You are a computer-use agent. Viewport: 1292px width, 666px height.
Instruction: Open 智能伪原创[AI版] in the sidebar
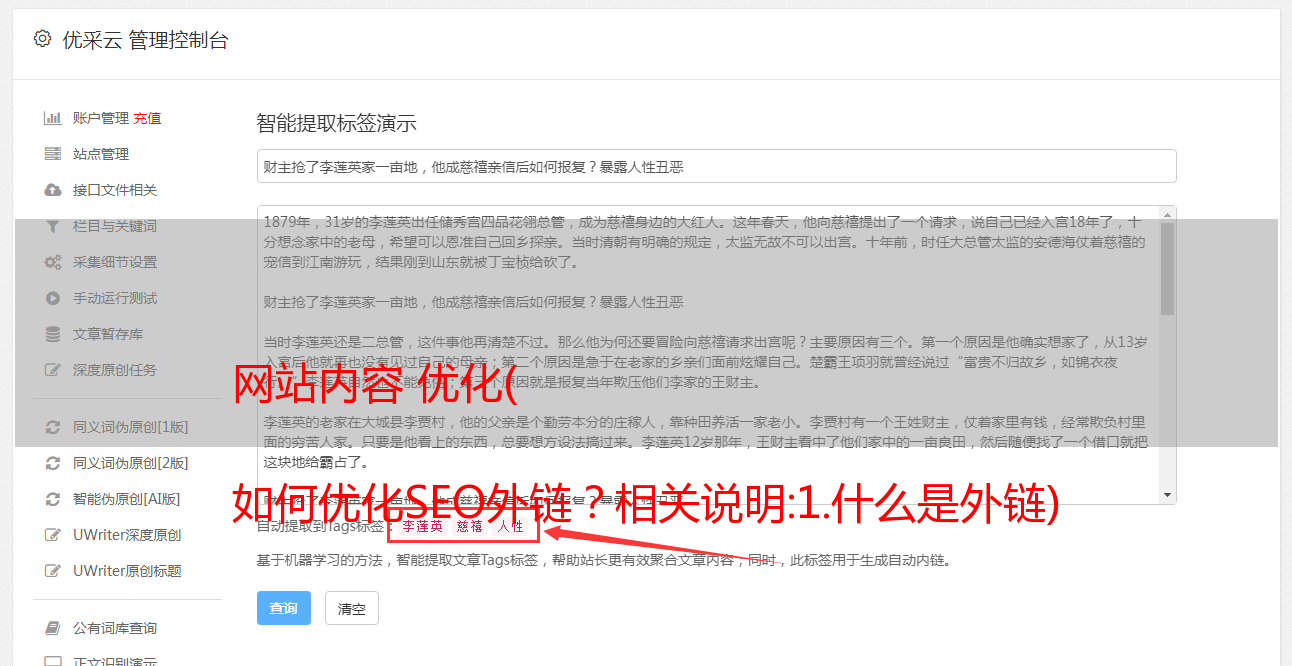[126, 499]
